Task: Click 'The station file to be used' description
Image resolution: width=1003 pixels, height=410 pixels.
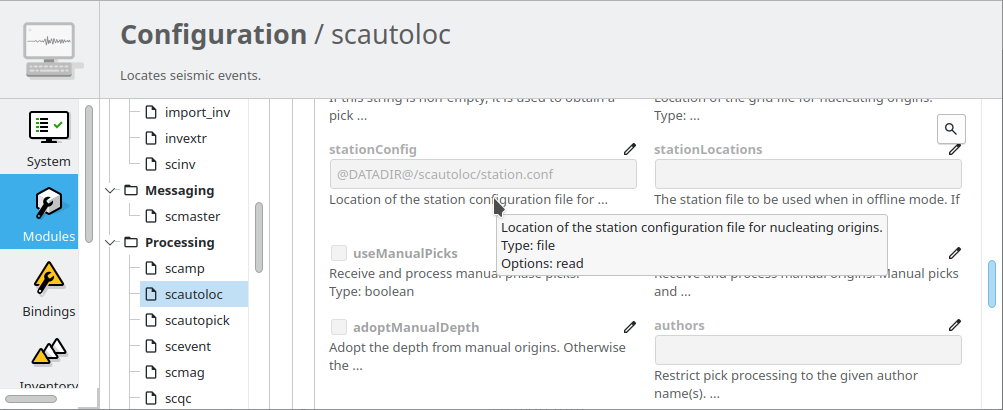Action: click(x=807, y=200)
